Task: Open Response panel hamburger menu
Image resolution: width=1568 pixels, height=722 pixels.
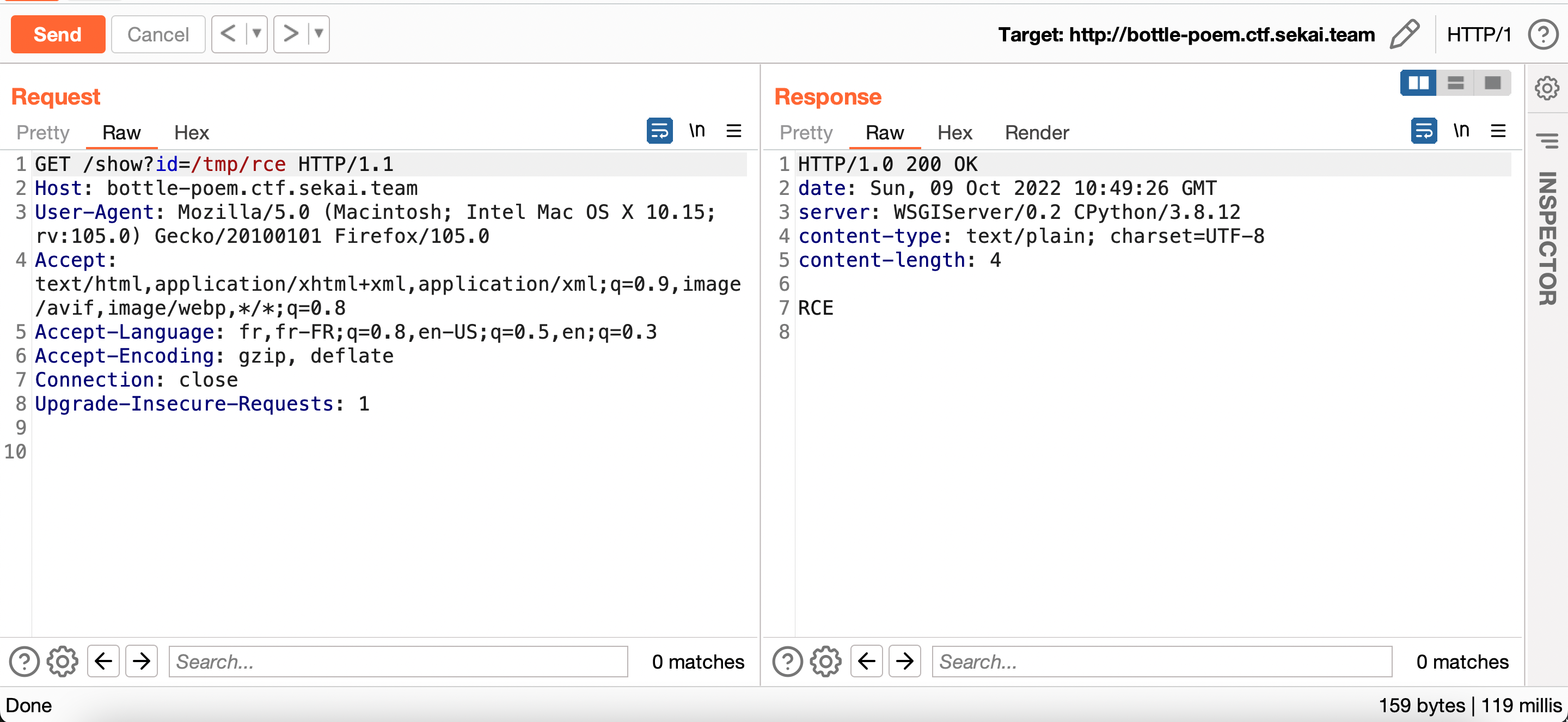Action: coord(1499,131)
